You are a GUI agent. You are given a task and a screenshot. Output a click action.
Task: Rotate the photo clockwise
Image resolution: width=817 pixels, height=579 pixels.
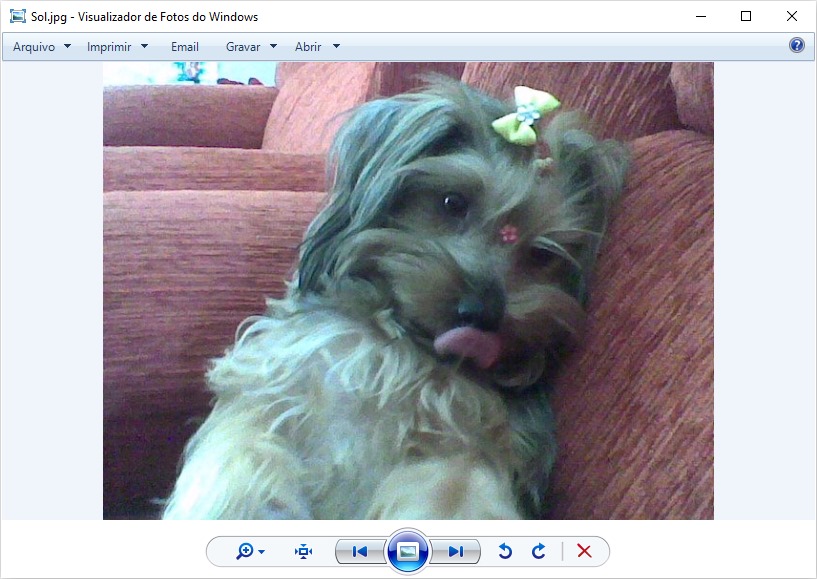[539, 551]
